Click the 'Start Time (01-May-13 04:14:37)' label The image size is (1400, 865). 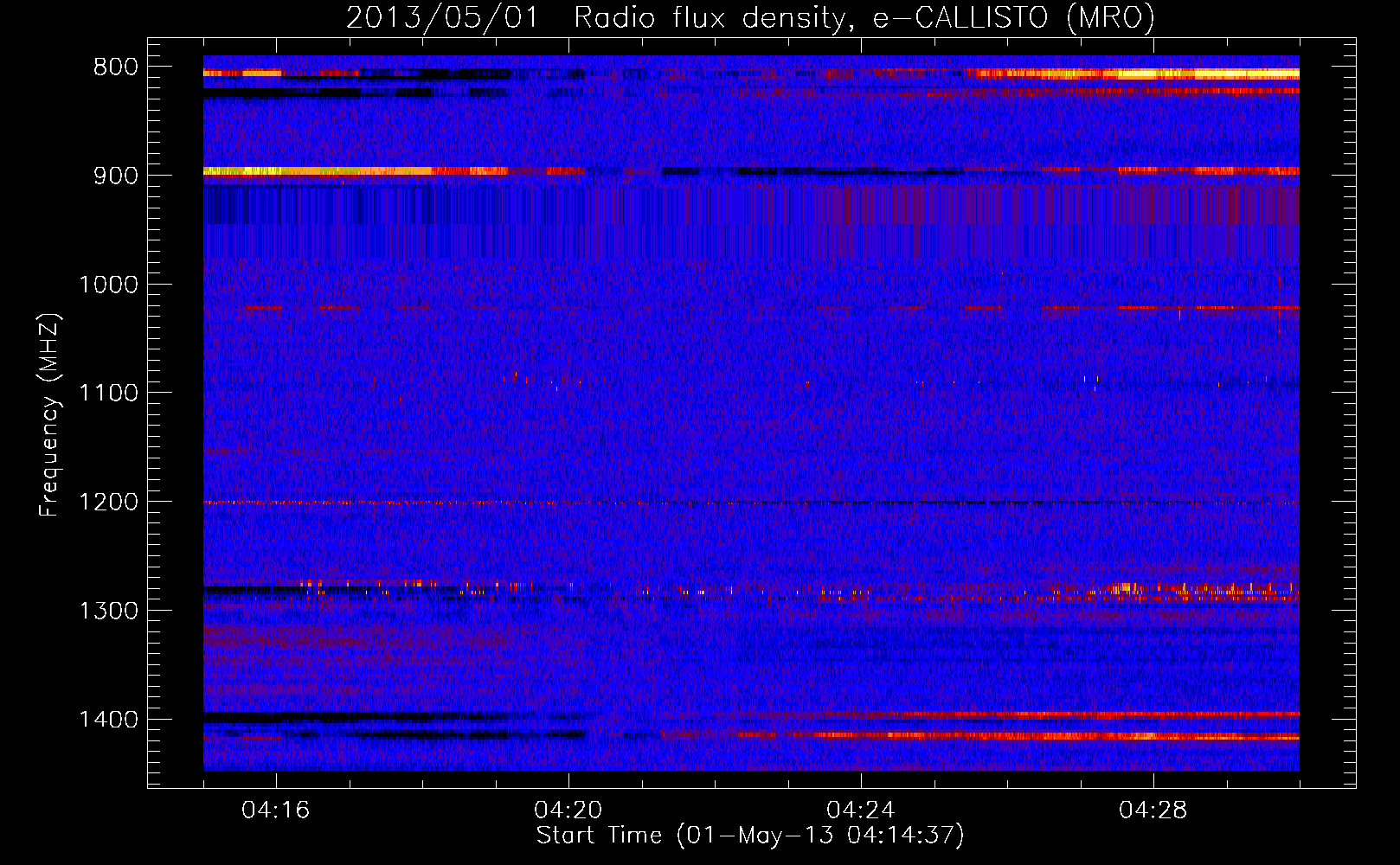click(x=750, y=836)
